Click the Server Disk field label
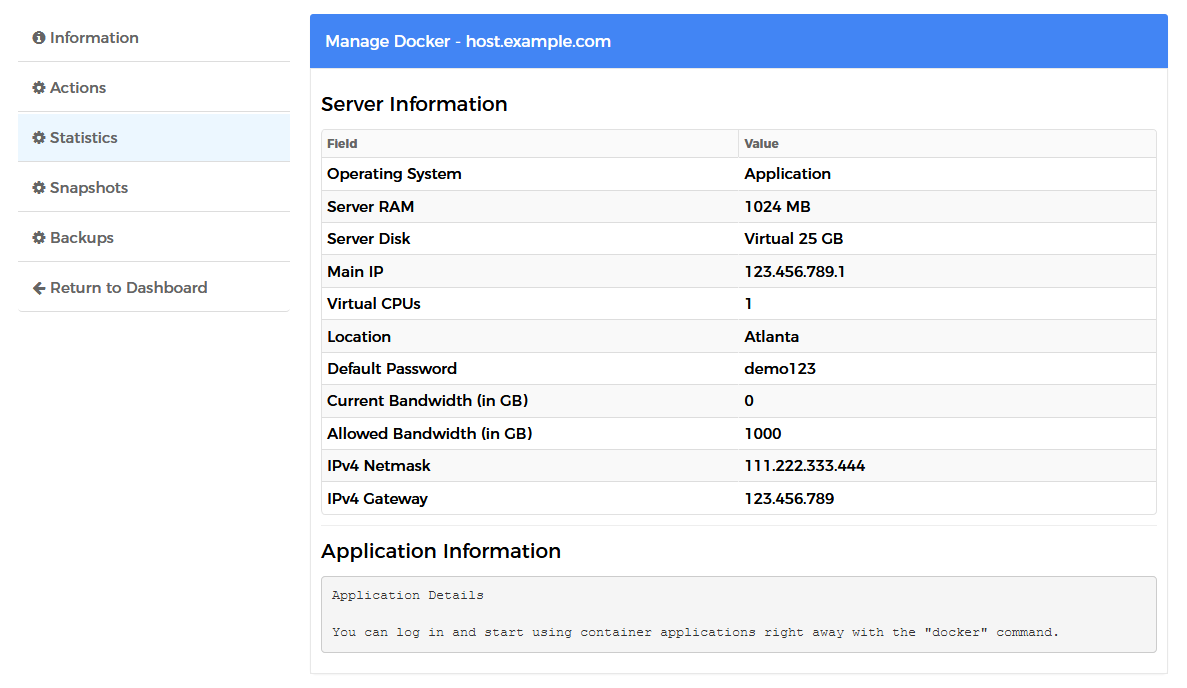The width and height of the screenshot is (1187, 688). (369, 239)
